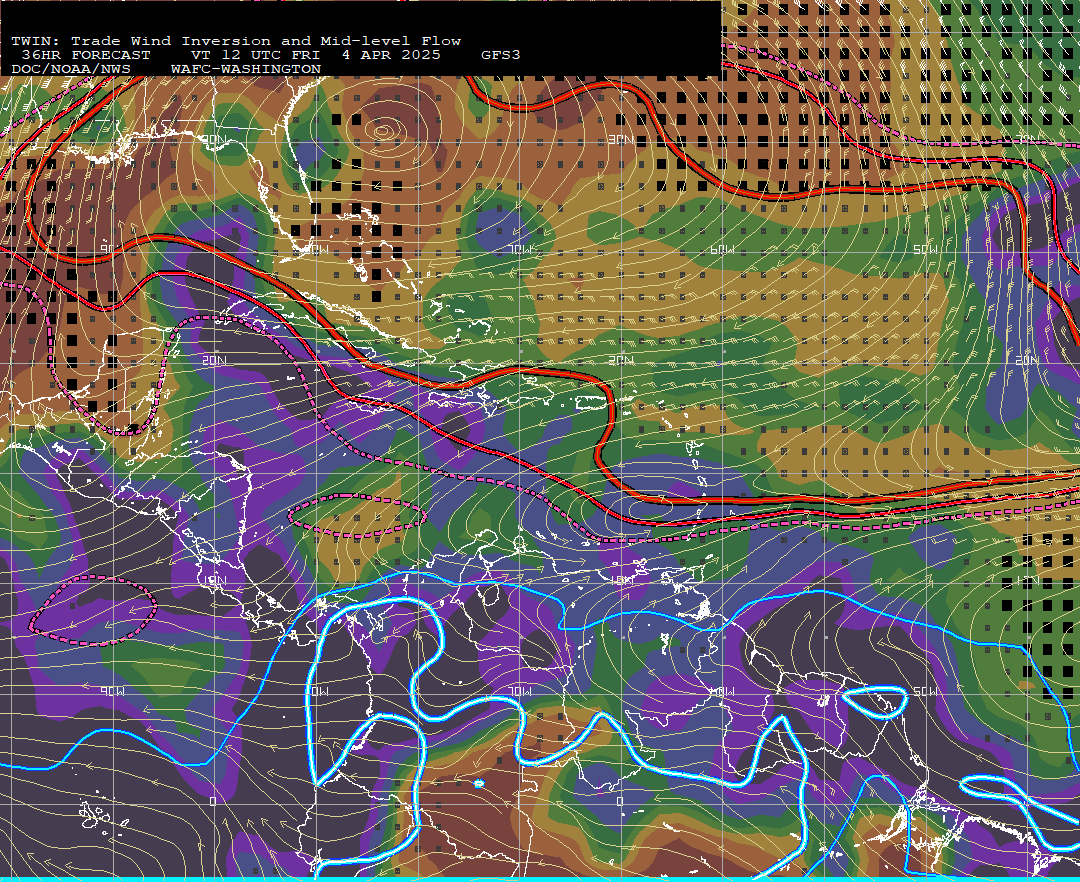Click the 60W label over the Atlantic Ocean
This screenshot has width=1080, height=882.
coord(723,249)
